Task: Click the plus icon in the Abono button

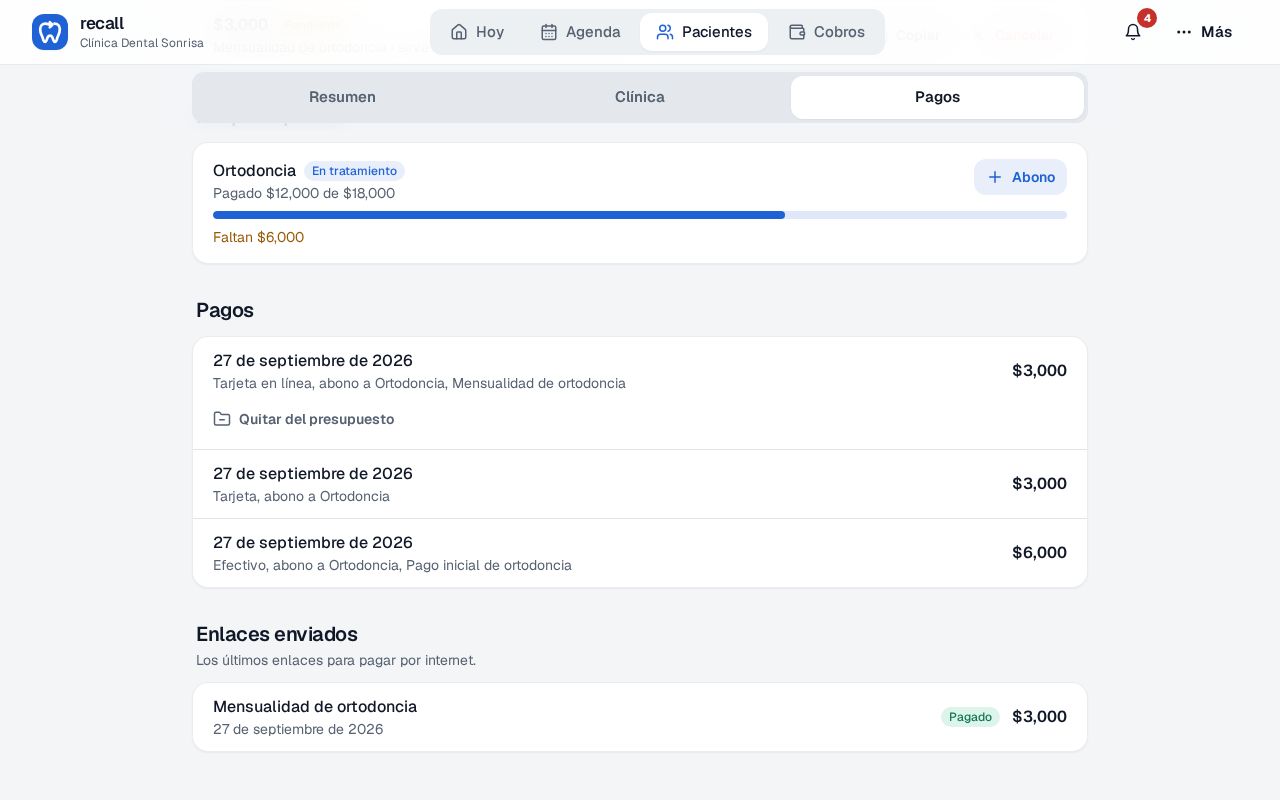Action: [x=995, y=177]
